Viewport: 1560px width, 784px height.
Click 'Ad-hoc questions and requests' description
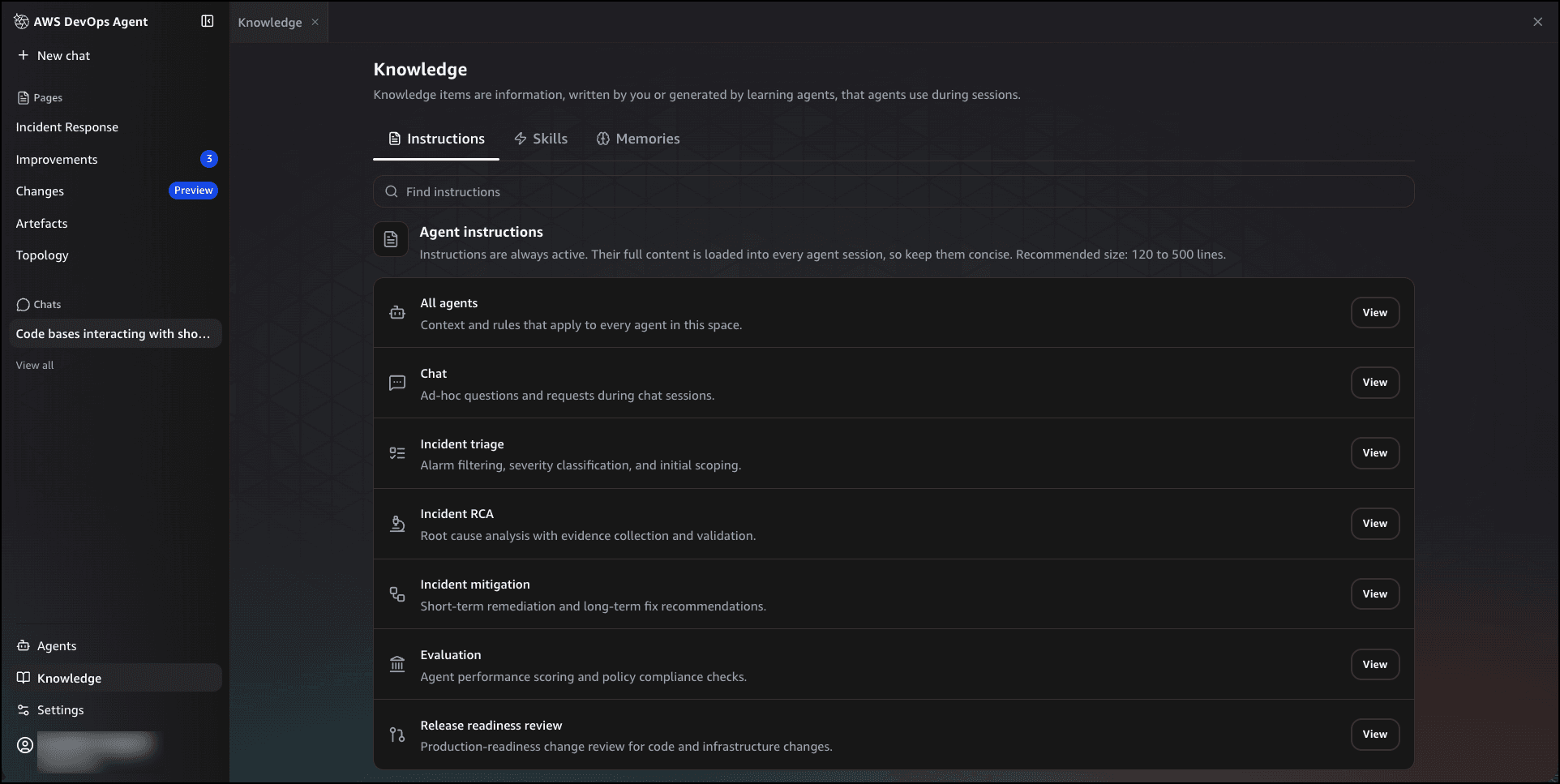click(568, 396)
